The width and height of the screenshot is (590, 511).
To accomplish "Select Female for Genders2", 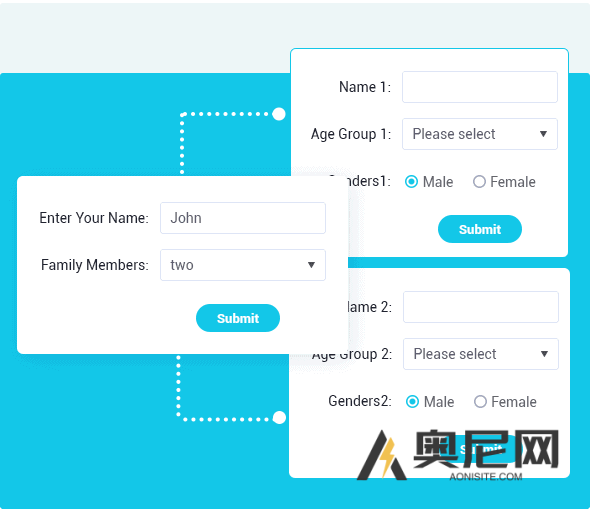I will 481,402.
